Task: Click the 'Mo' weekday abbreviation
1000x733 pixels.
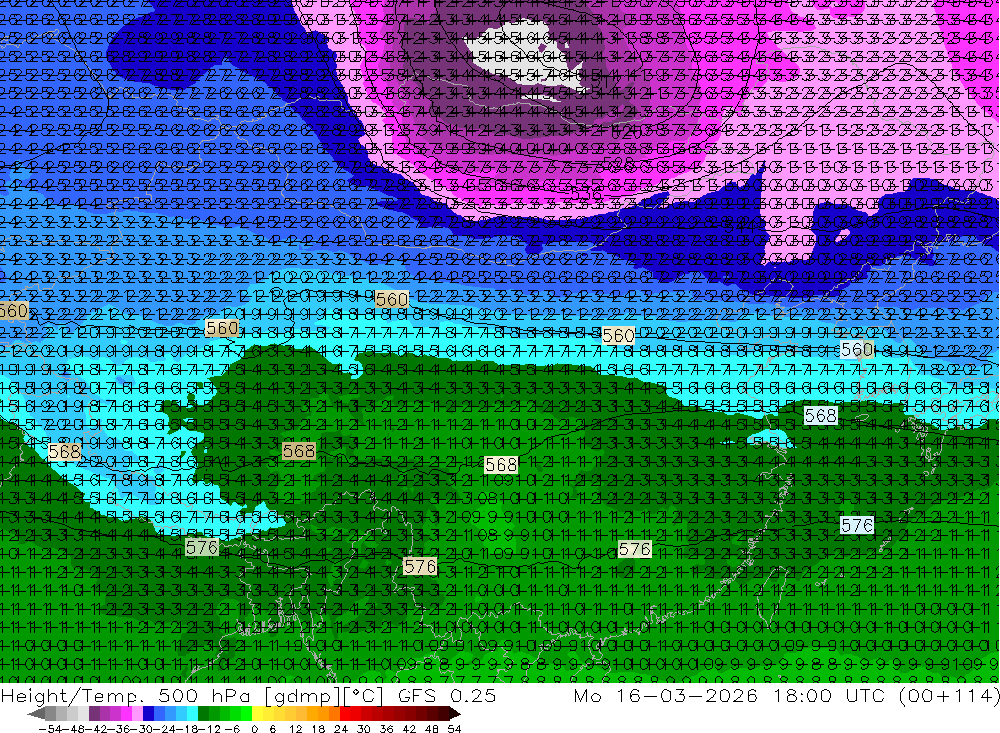Action: [x=587, y=695]
